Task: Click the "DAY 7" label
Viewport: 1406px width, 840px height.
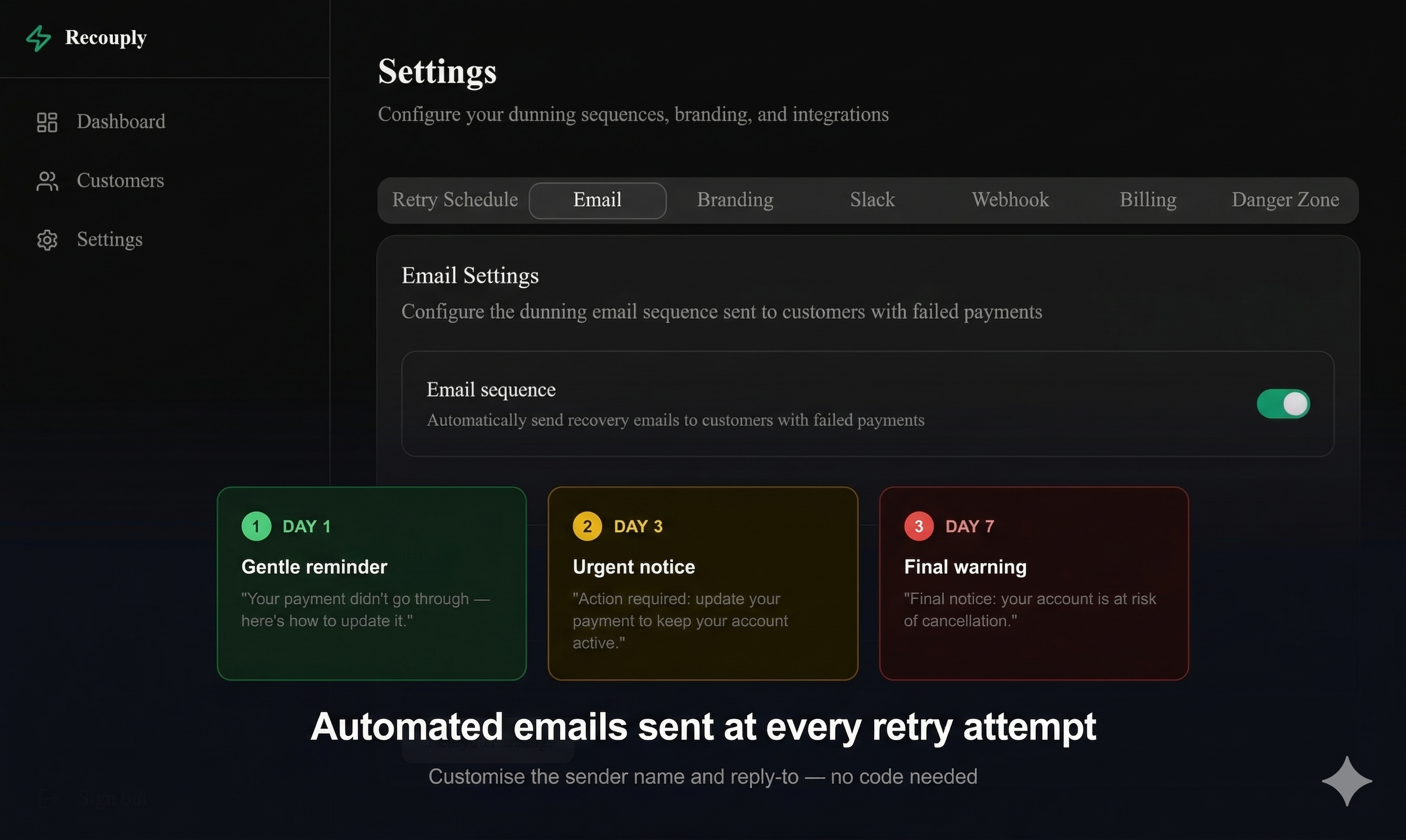Action: (970, 527)
